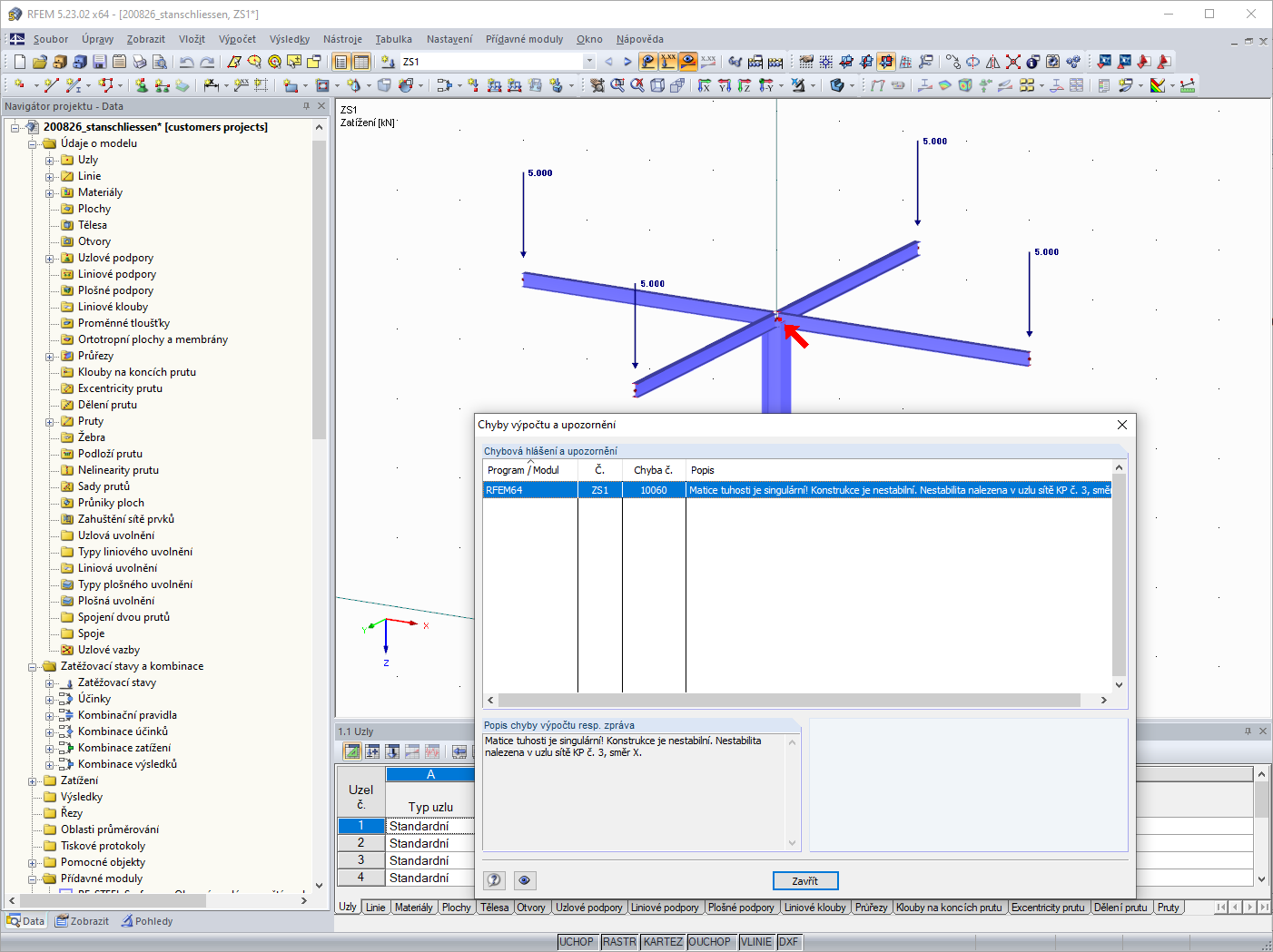The height and width of the screenshot is (952, 1273).
Task: Click the Zavřít button
Action: [x=805, y=880]
